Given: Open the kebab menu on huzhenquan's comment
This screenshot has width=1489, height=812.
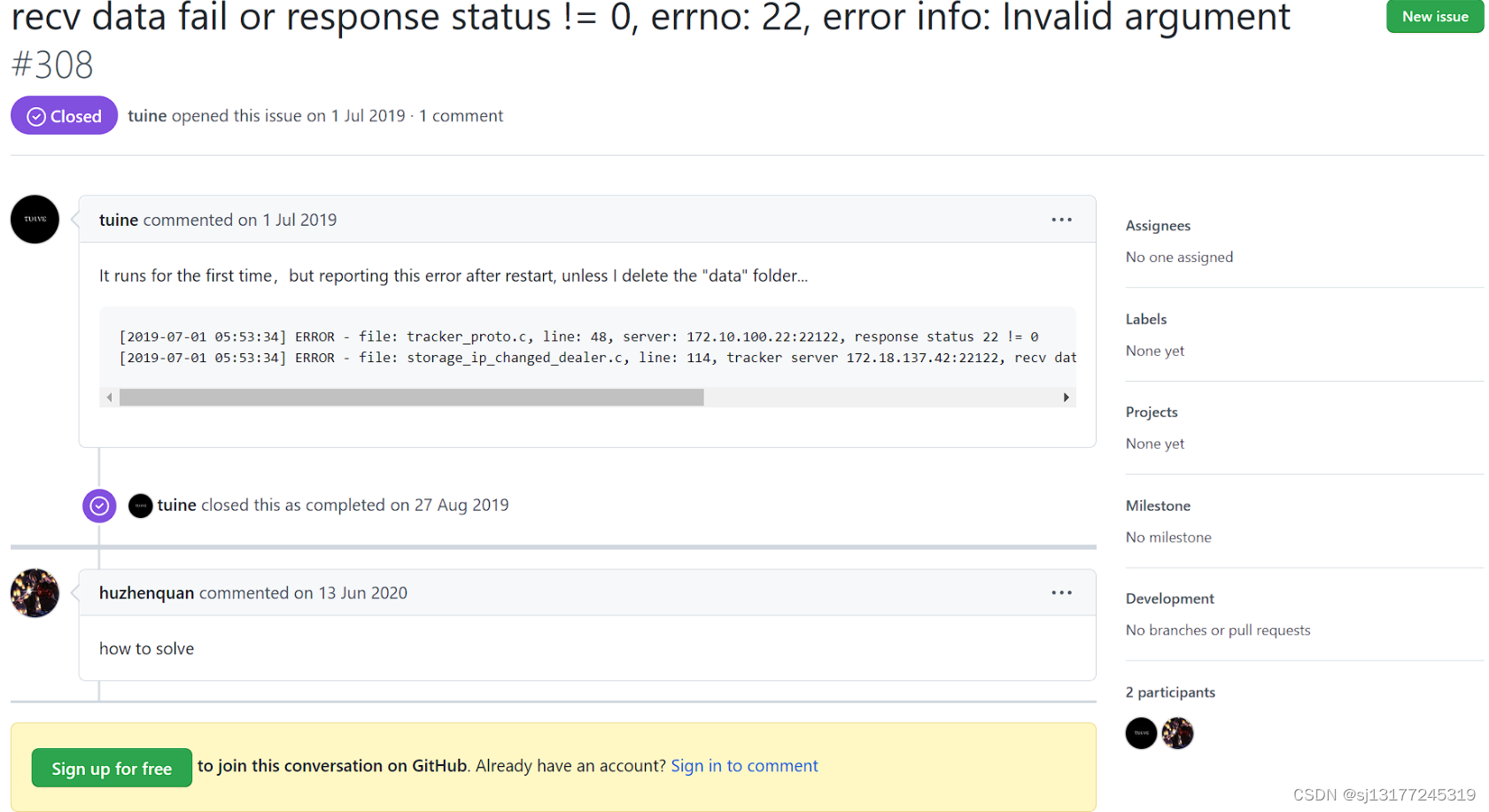Looking at the screenshot, I should click(1061, 592).
